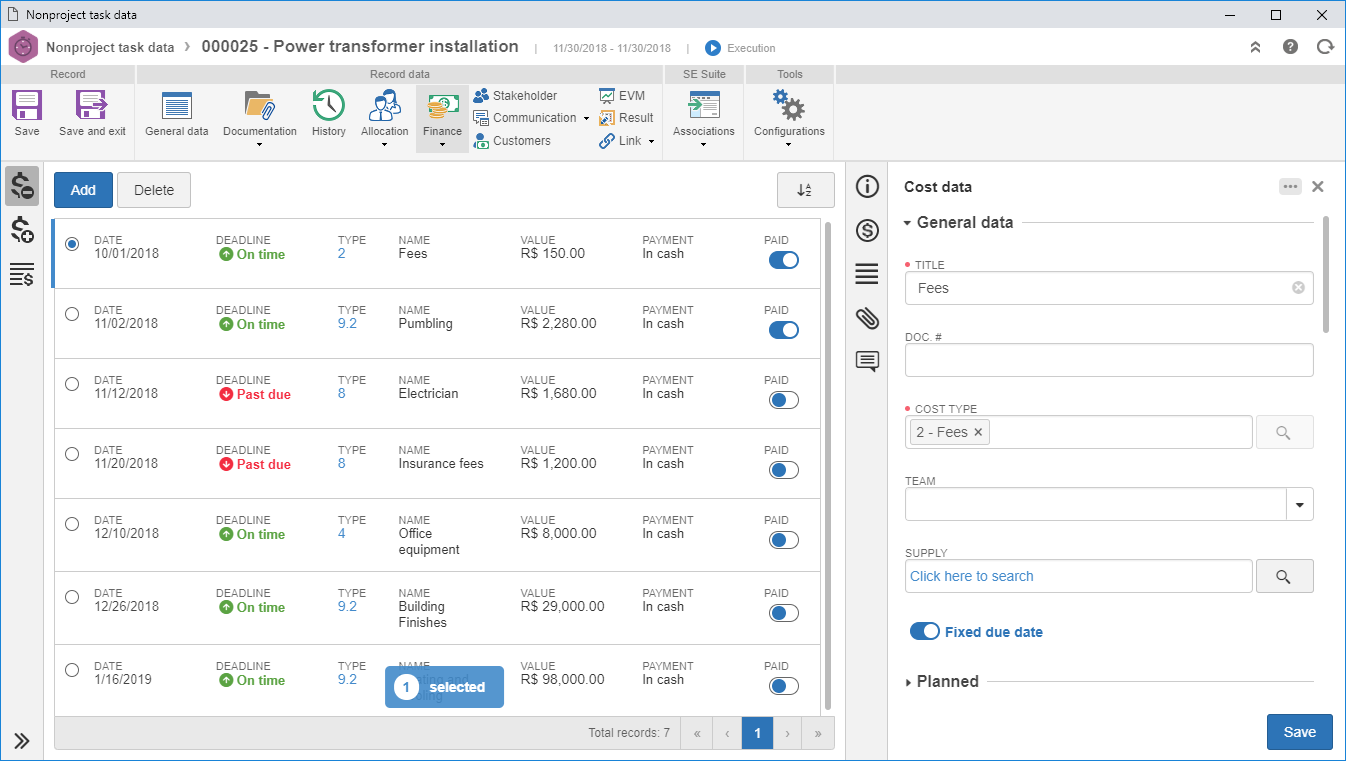The width and height of the screenshot is (1346, 761).
Task: Click the Configurations gears icon
Action: 789,105
